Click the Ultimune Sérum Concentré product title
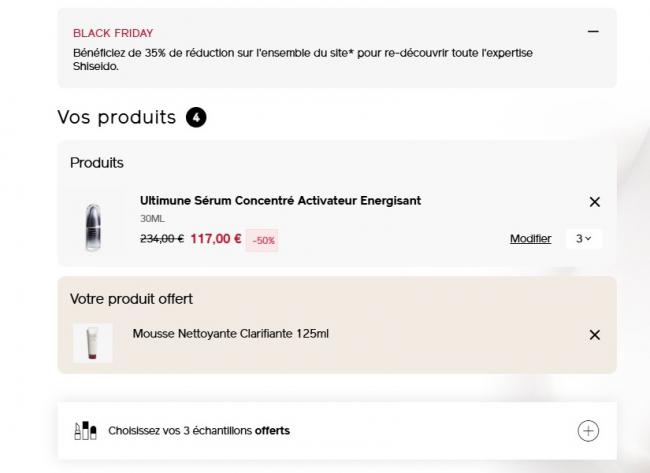650x473 pixels. (x=280, y=200)
